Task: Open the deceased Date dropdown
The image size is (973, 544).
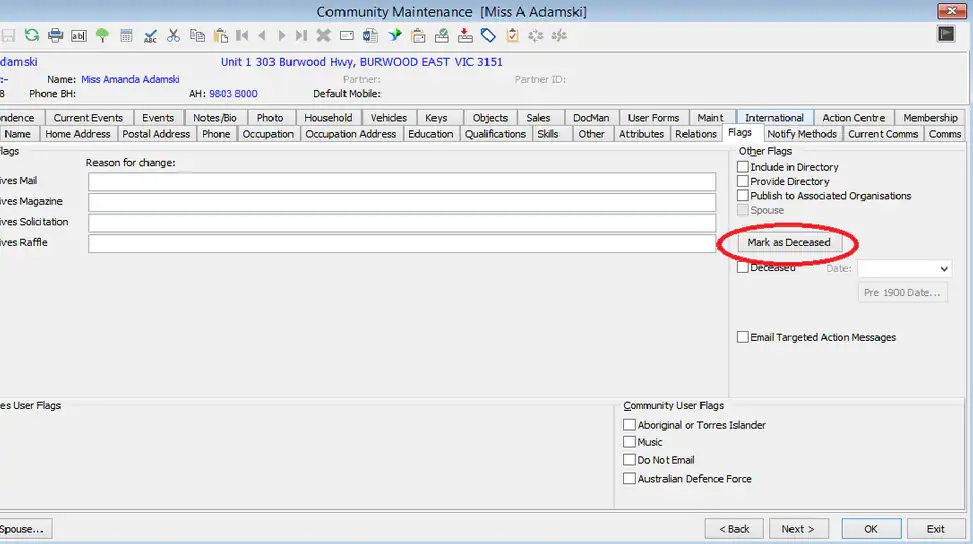Action: 943,269
